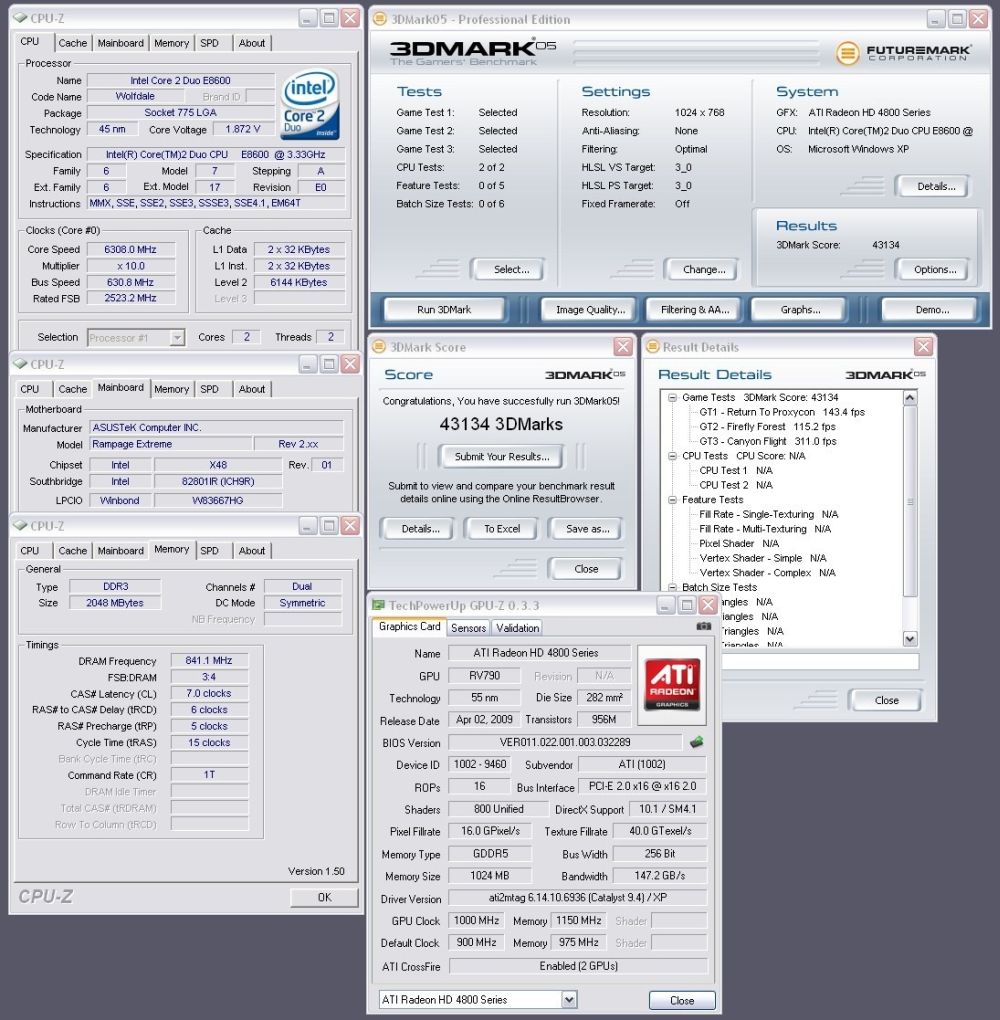Click the 3DMark05 title bar icon

380,19
